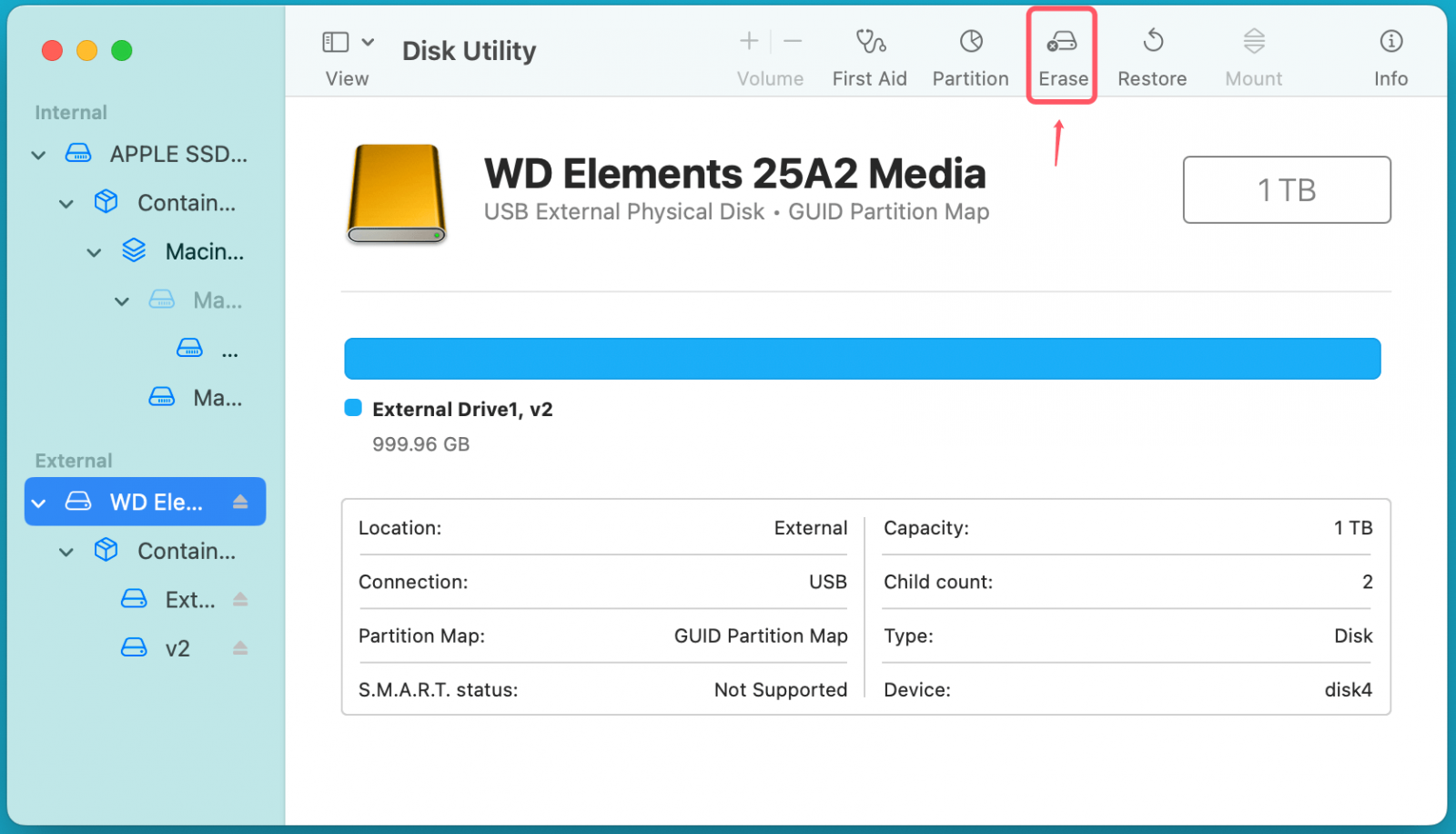This screenshot has width=1456, height=834.
Task: Click the Internal sidebar section header
Action: 71,112
